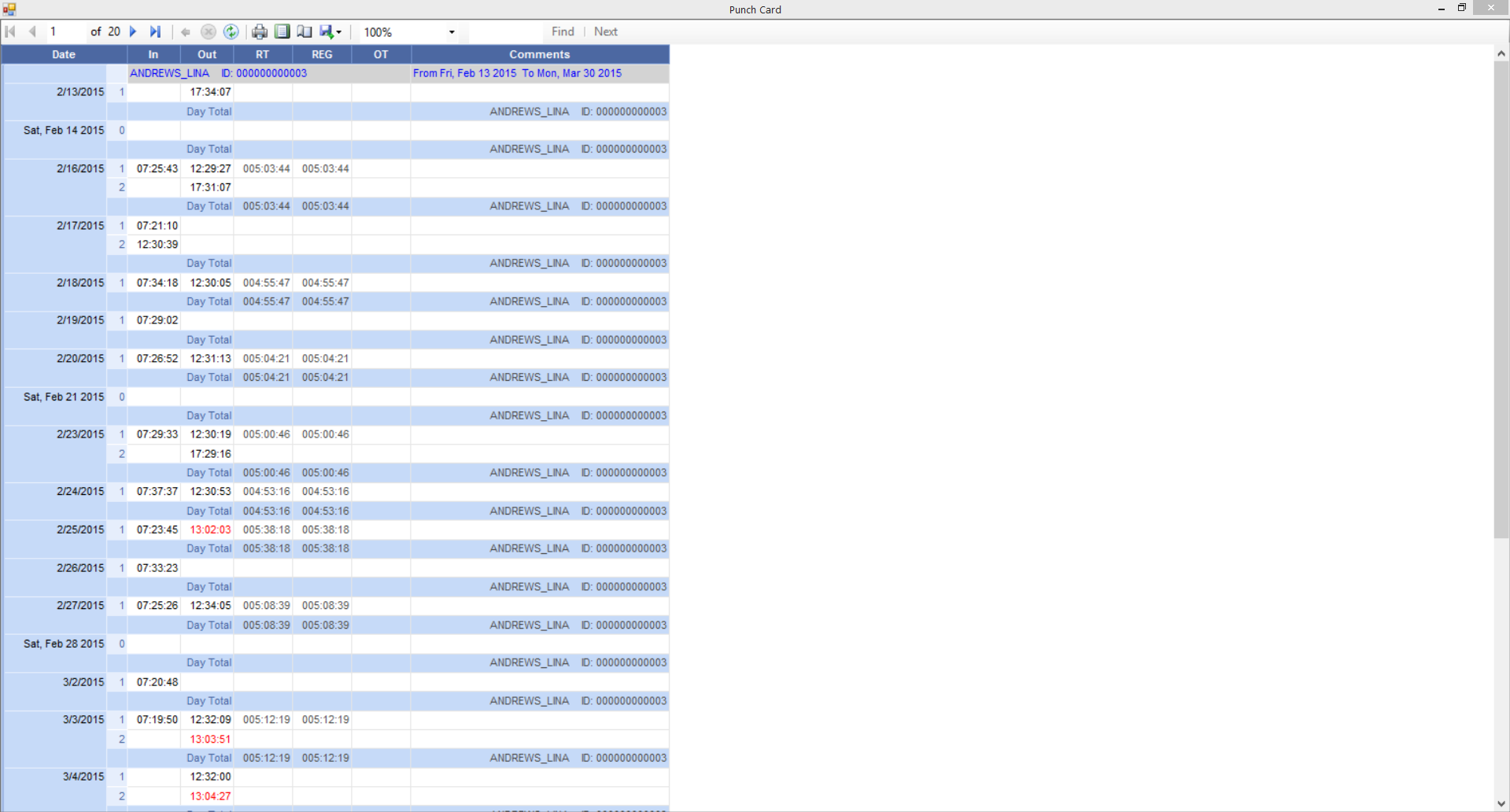The image size is (1510, 812).
Task: Click the OT column header
Action: 381,54
